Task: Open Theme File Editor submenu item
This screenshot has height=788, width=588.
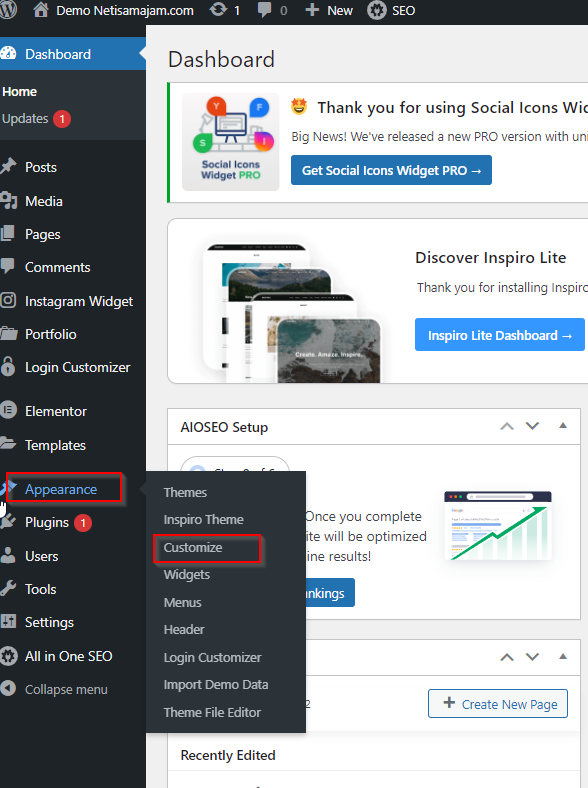Action: [212, 712]
